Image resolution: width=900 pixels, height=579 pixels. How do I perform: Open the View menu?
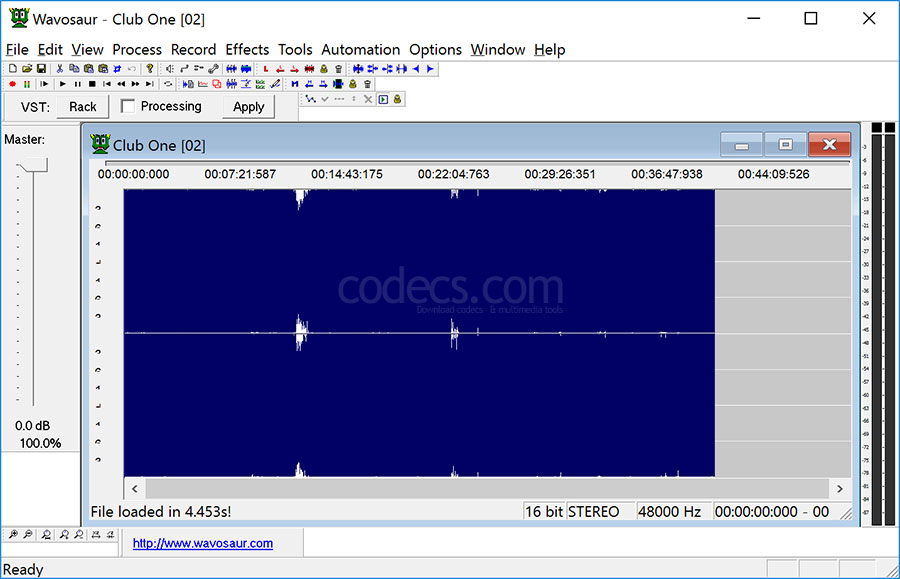(87, 50)
